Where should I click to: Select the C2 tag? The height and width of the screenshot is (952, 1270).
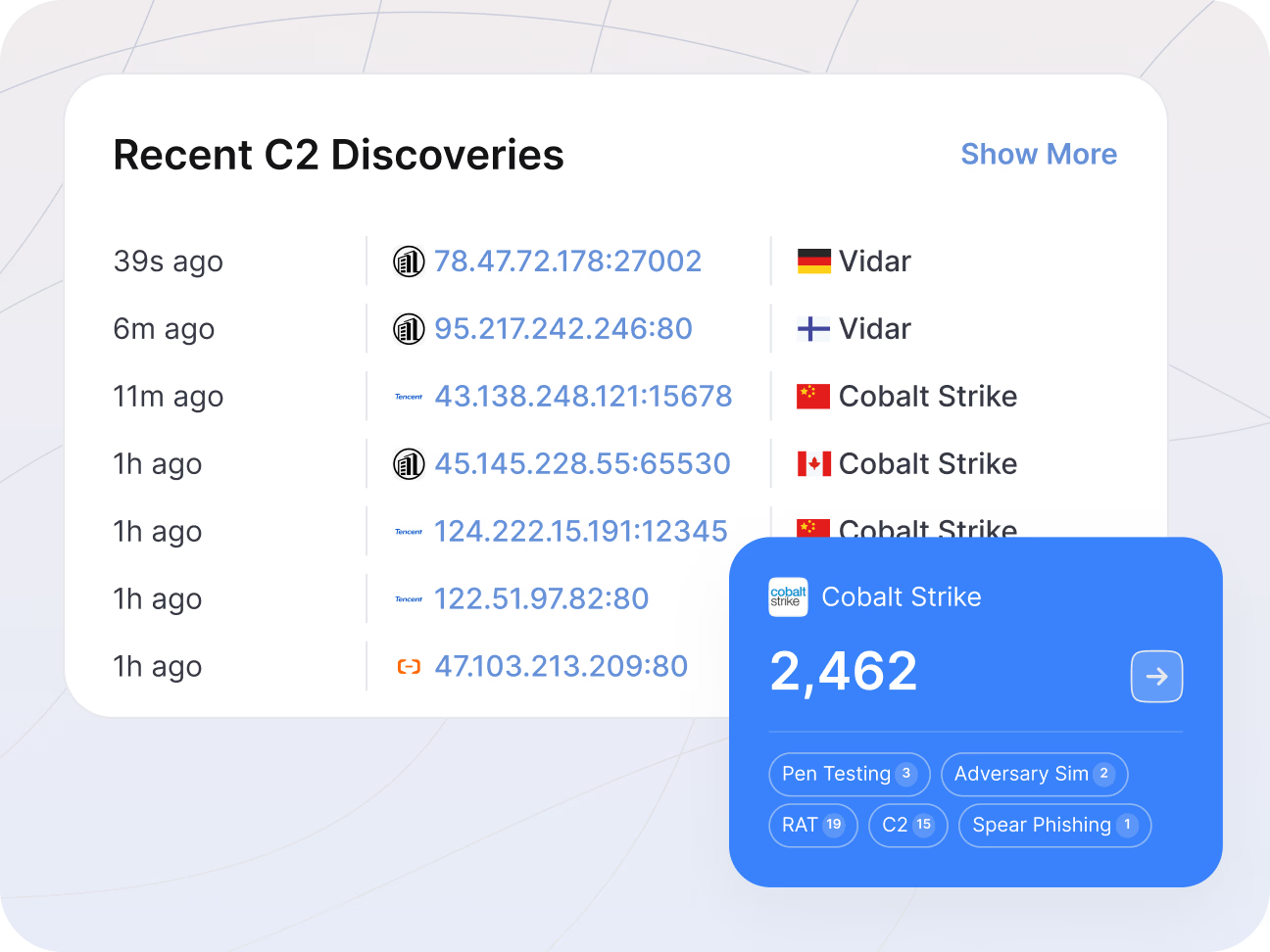(x=908, y=825)
